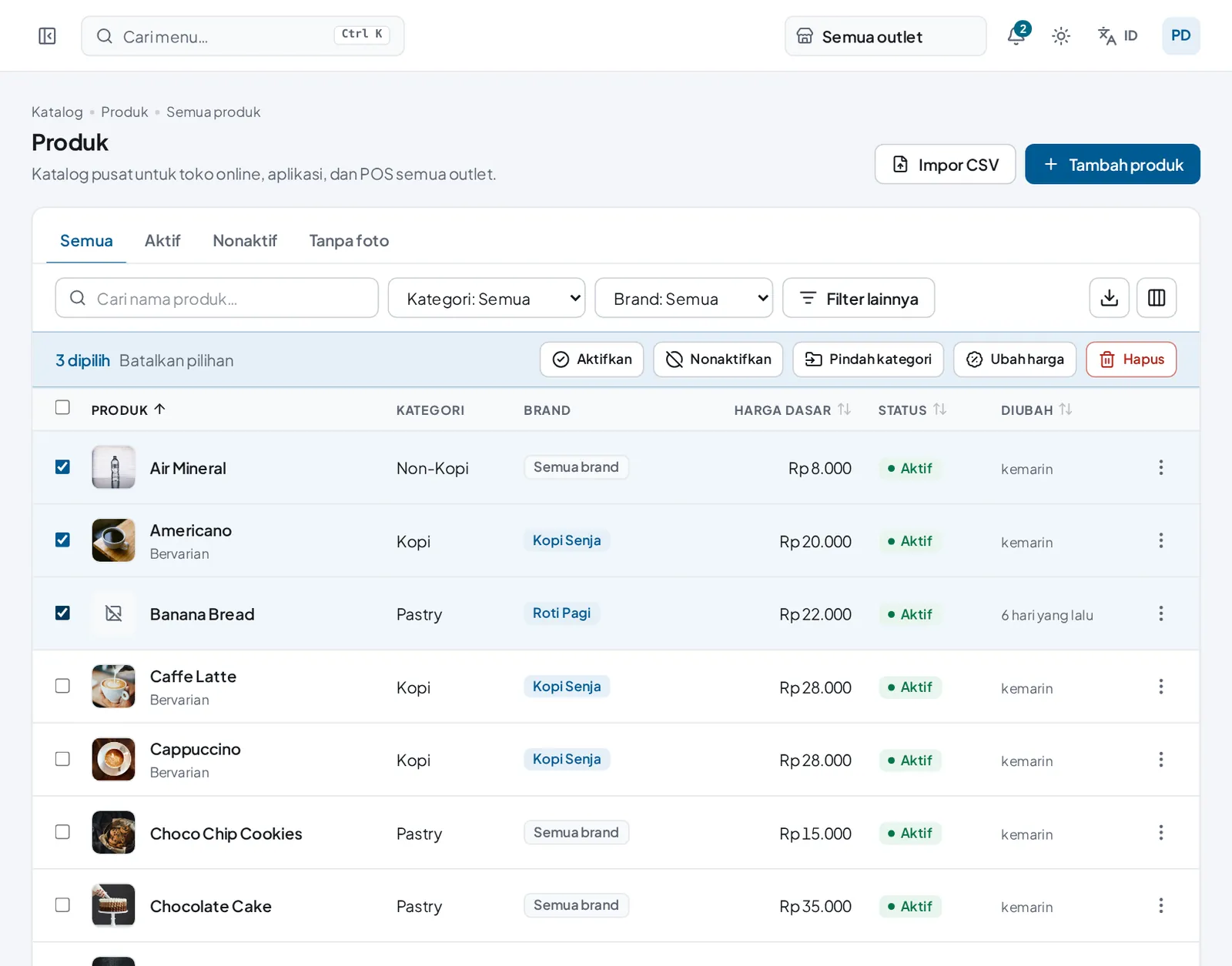Click the Impor CSV button

945,164
